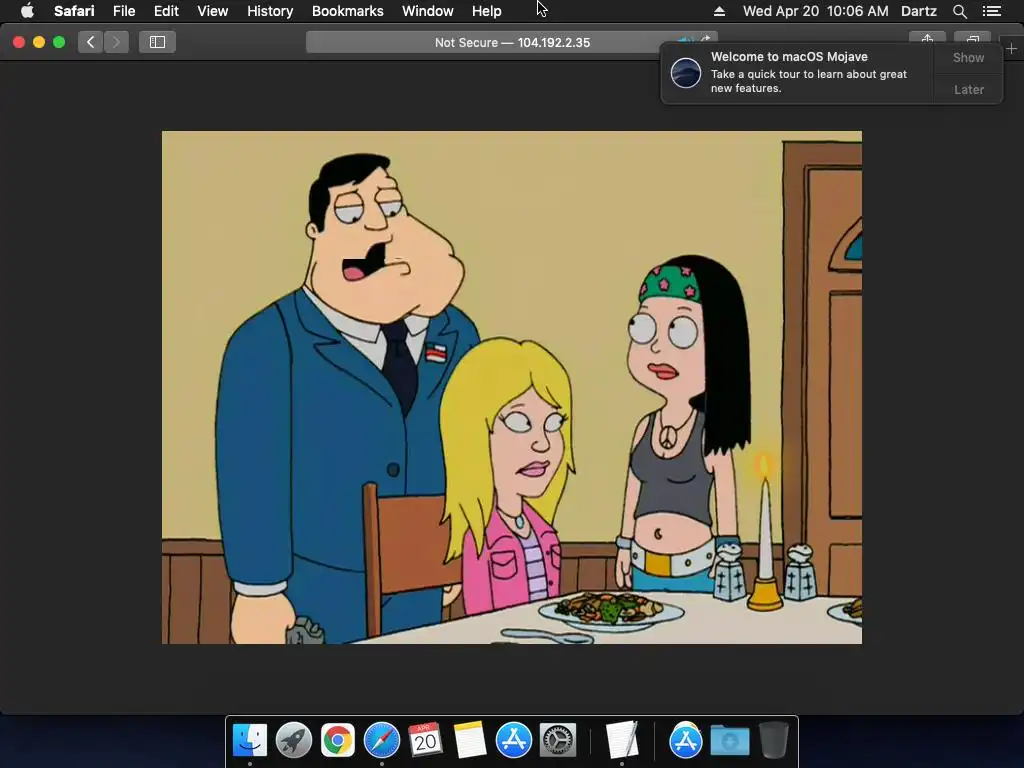Open Calendar from the Dock
Screen dimensions: 1024x768
click(425, 740)
